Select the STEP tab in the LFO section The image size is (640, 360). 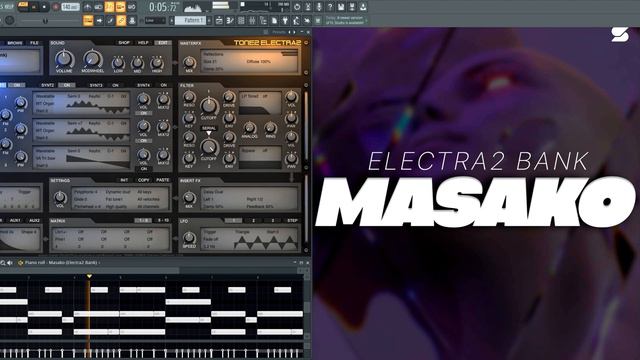pyautogui.click(x=293, y=220)
